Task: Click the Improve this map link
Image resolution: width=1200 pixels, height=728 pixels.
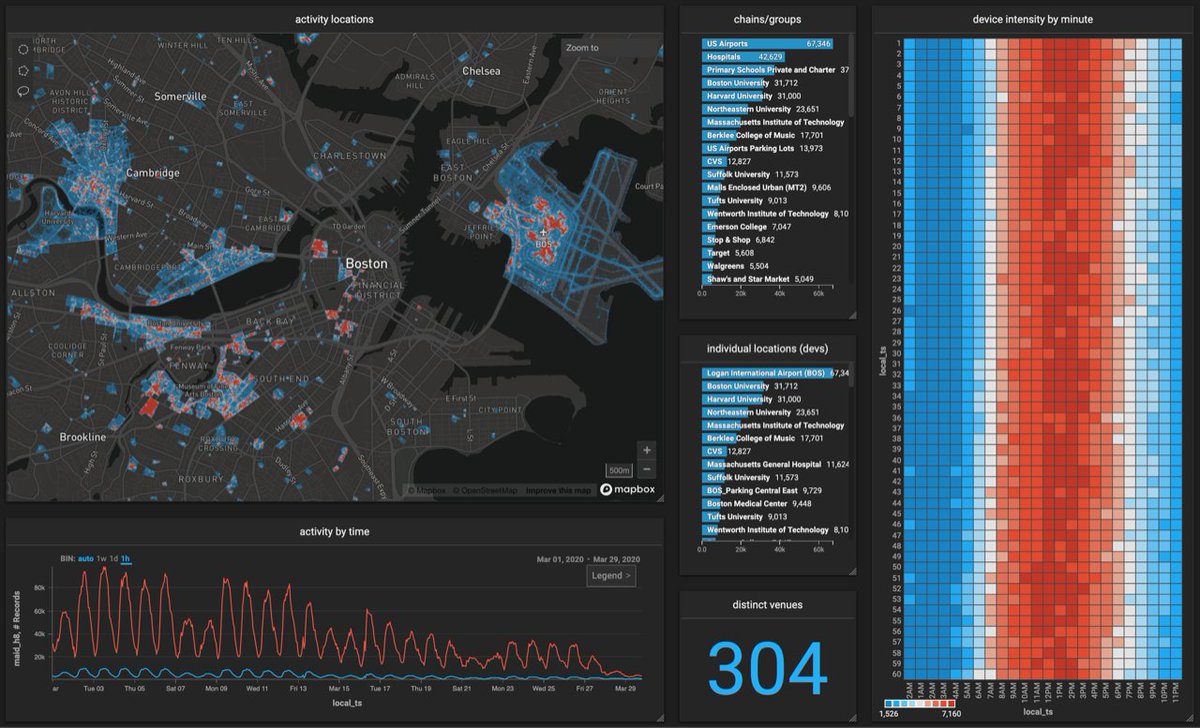Action: tap(558, 490)
